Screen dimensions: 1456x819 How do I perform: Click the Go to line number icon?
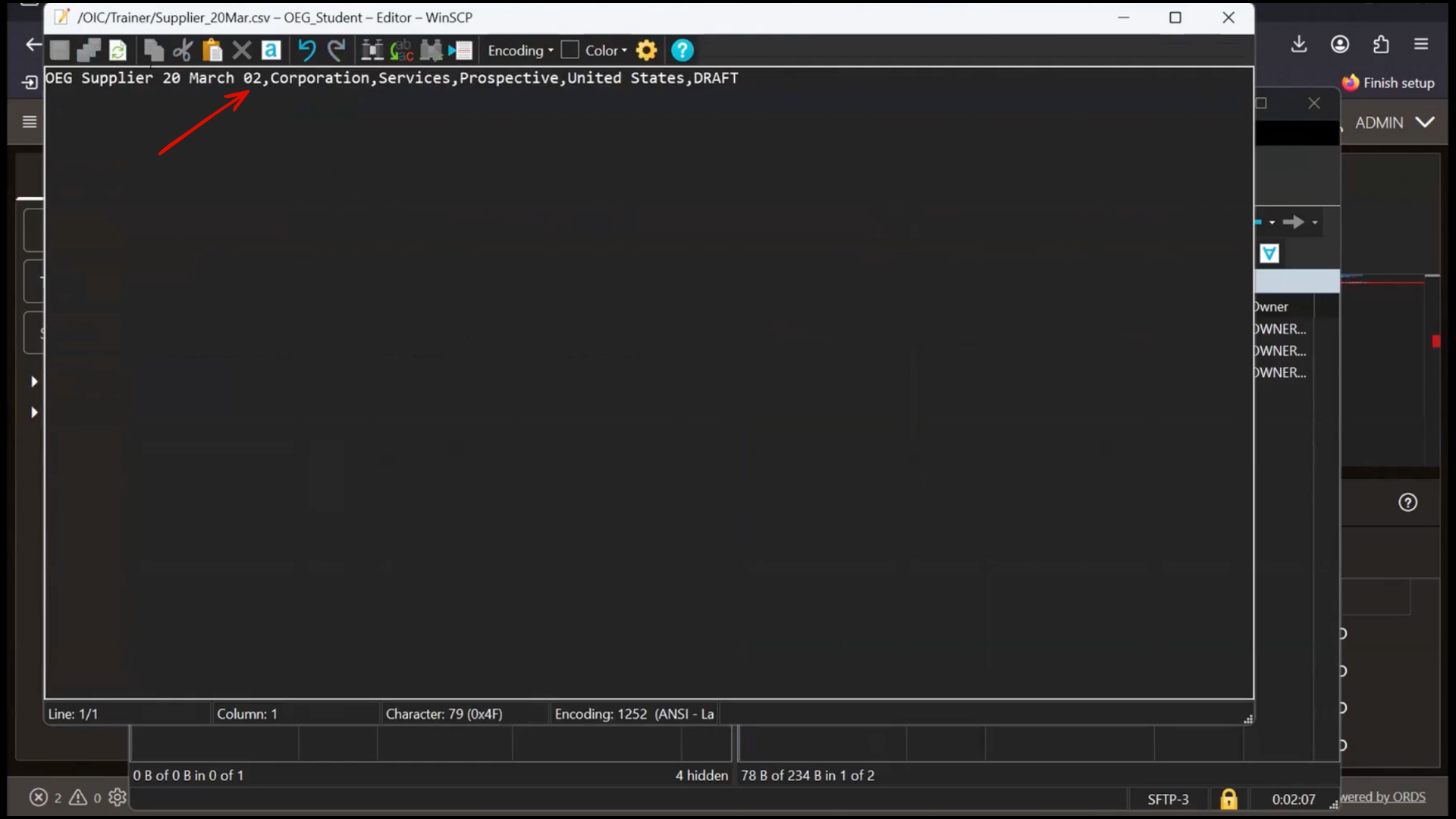pos(460,50)
